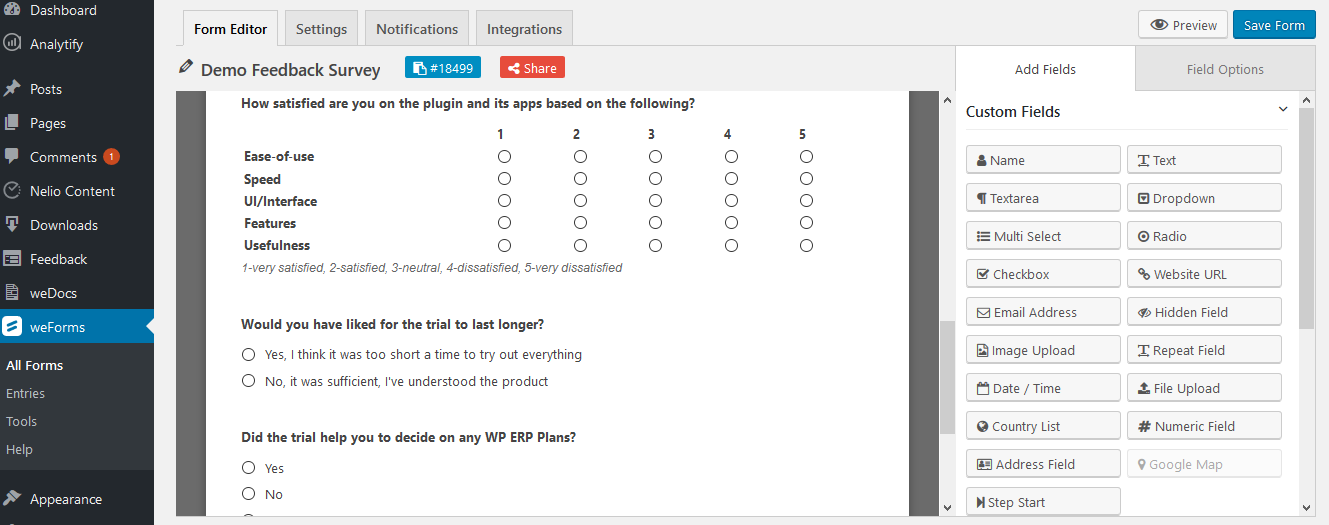Screen dimensions: 1329x525
Task: Open the Field Options tab
Action: (1225, 69)
